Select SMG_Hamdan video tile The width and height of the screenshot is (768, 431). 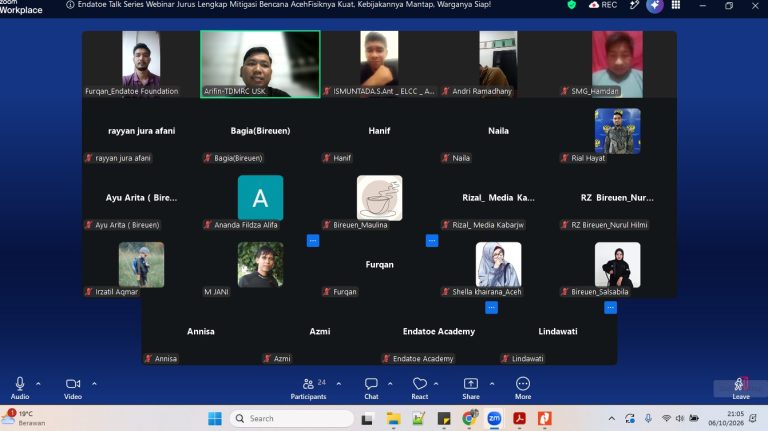pyautogui.click(x=617, y=64)
